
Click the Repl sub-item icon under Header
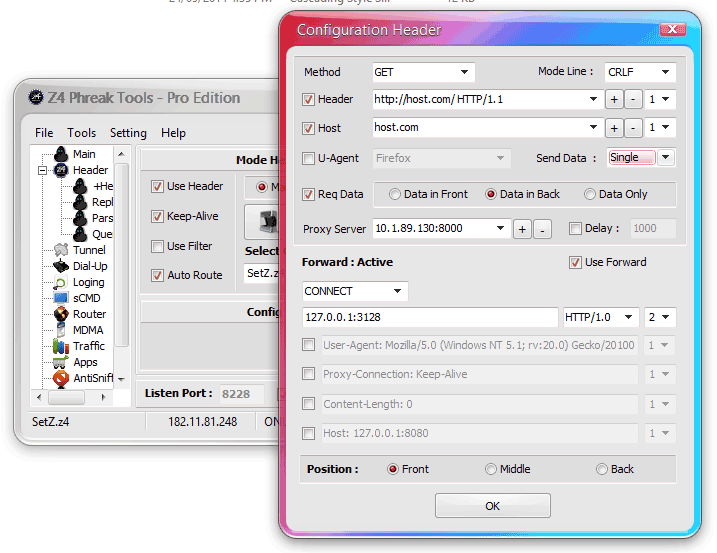point(80,202)
